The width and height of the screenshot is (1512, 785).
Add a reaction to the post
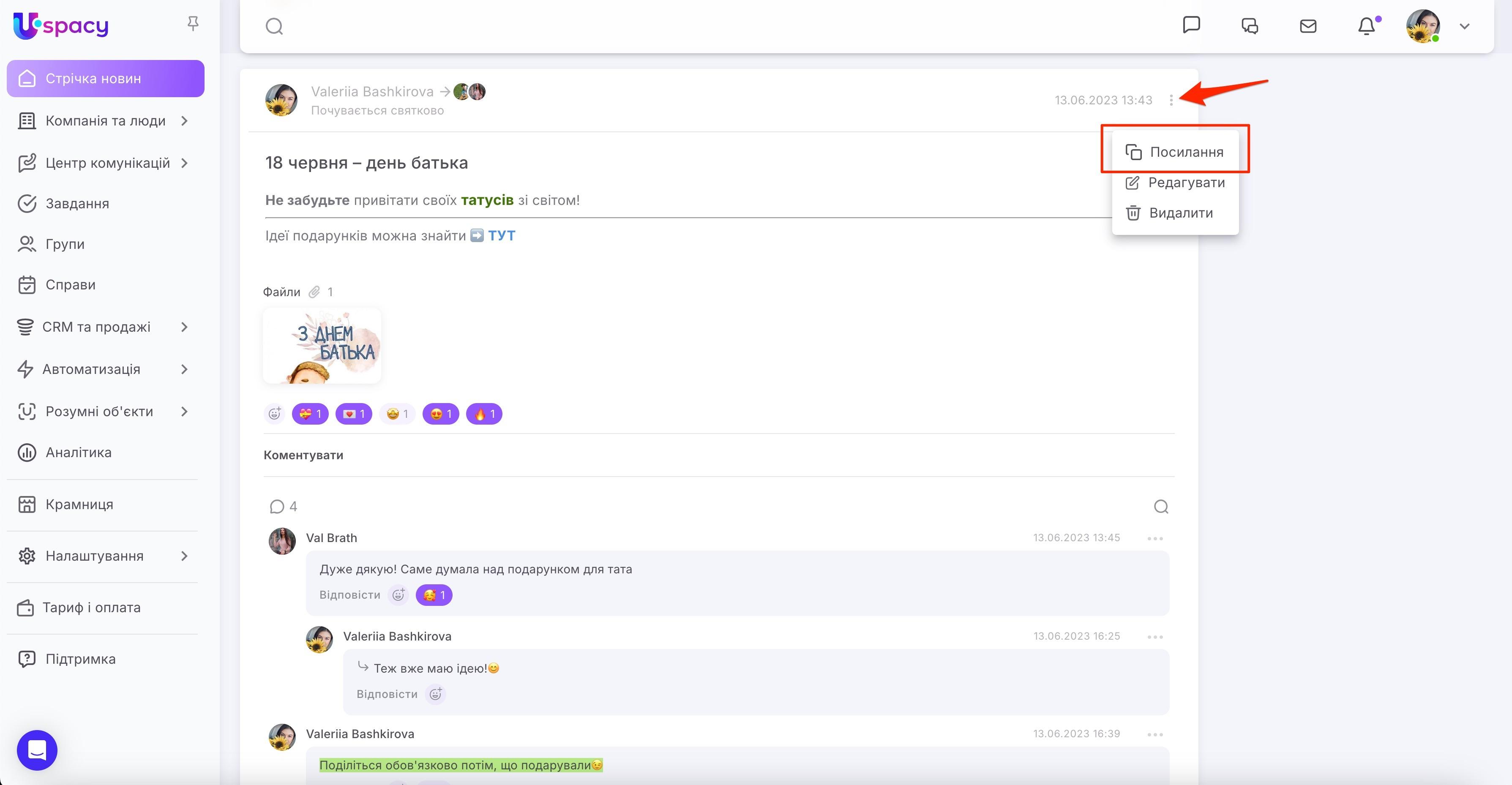[x=274, y=414]
